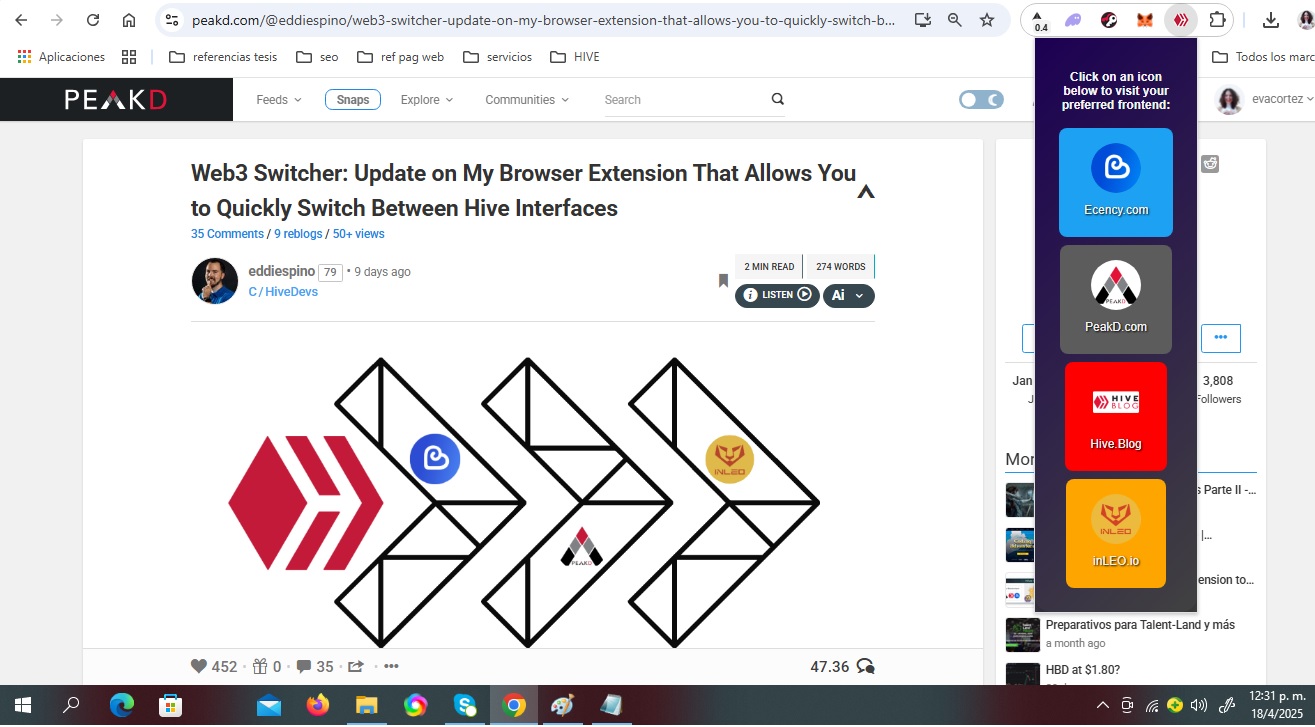Show hidden system tray icons

coord(1103,705)
